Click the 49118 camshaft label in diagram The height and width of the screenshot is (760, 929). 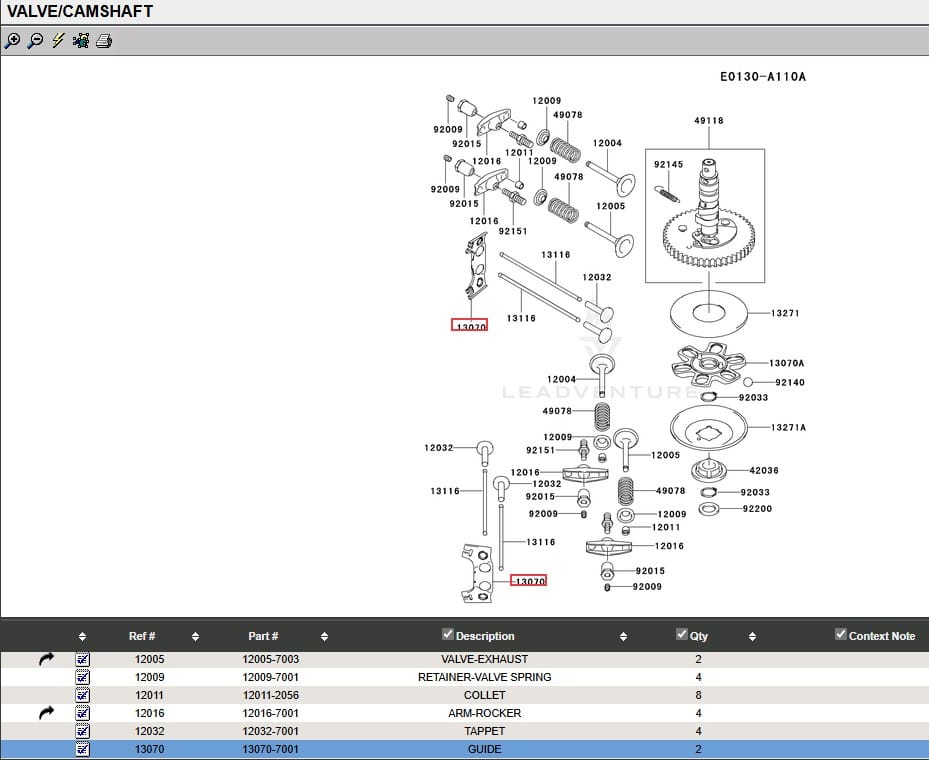[708, 121]
